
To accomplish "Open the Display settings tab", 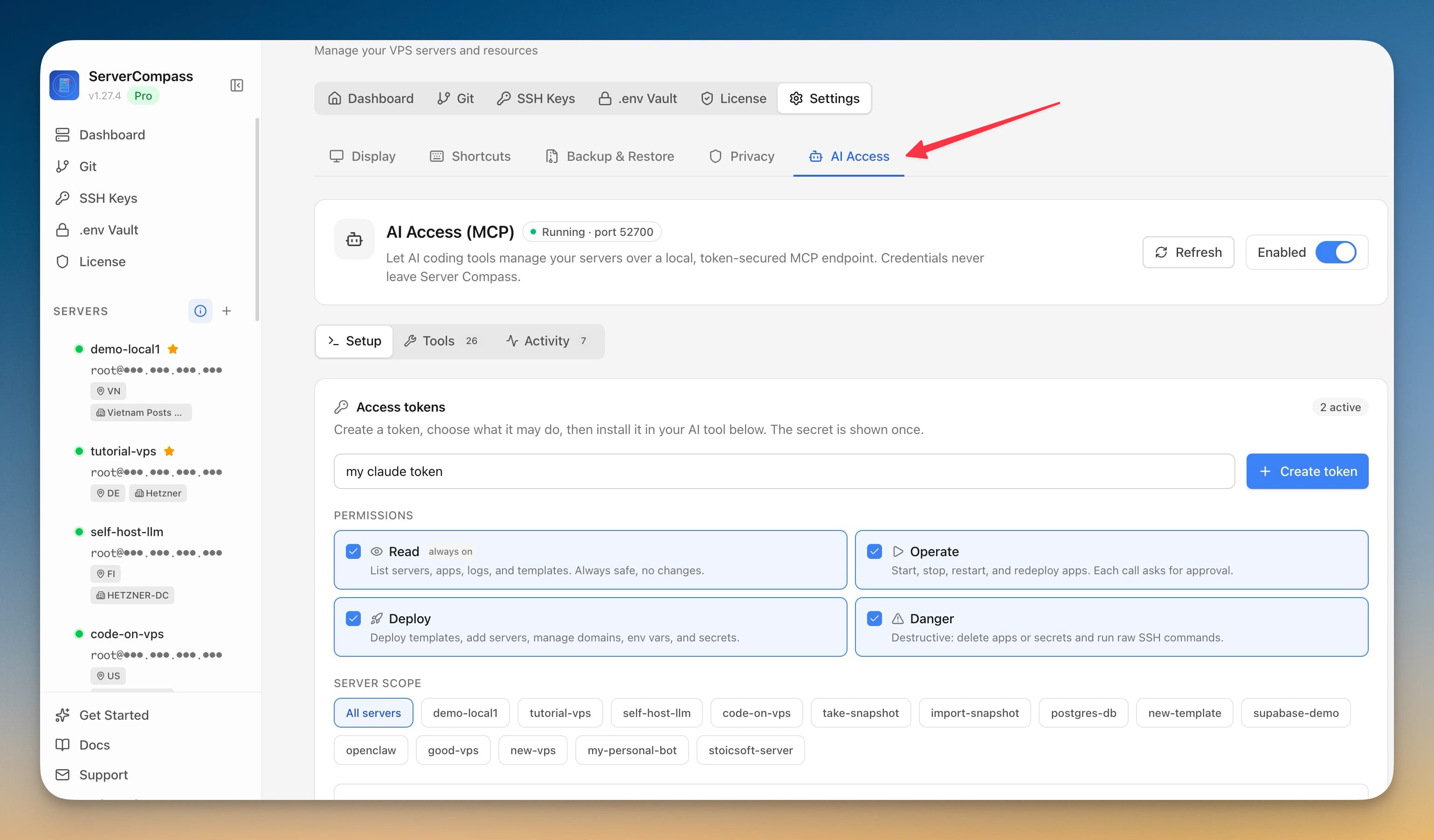I will (363, 156).
